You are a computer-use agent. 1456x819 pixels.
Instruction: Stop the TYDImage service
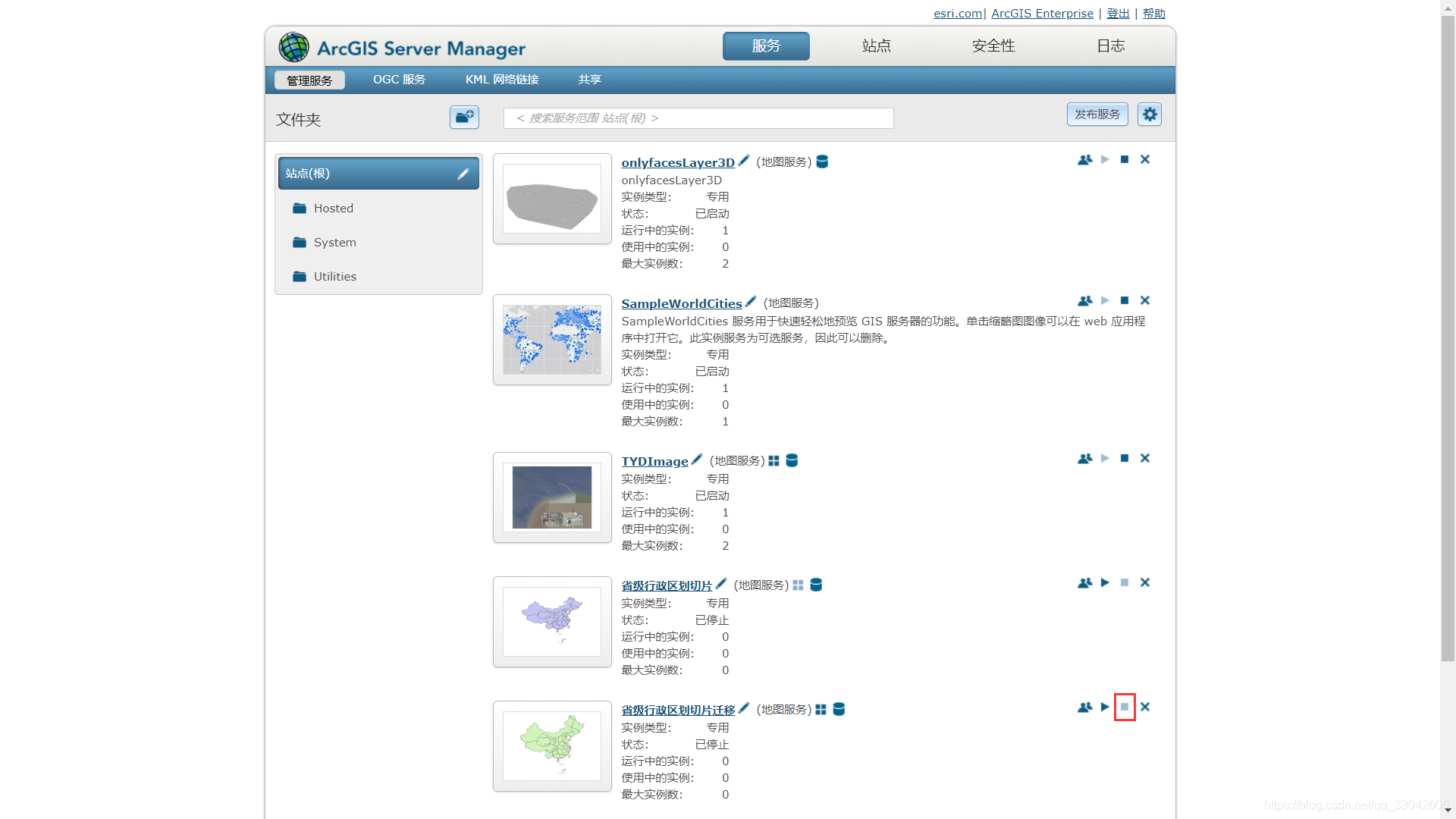click(x=1125, y=458)
